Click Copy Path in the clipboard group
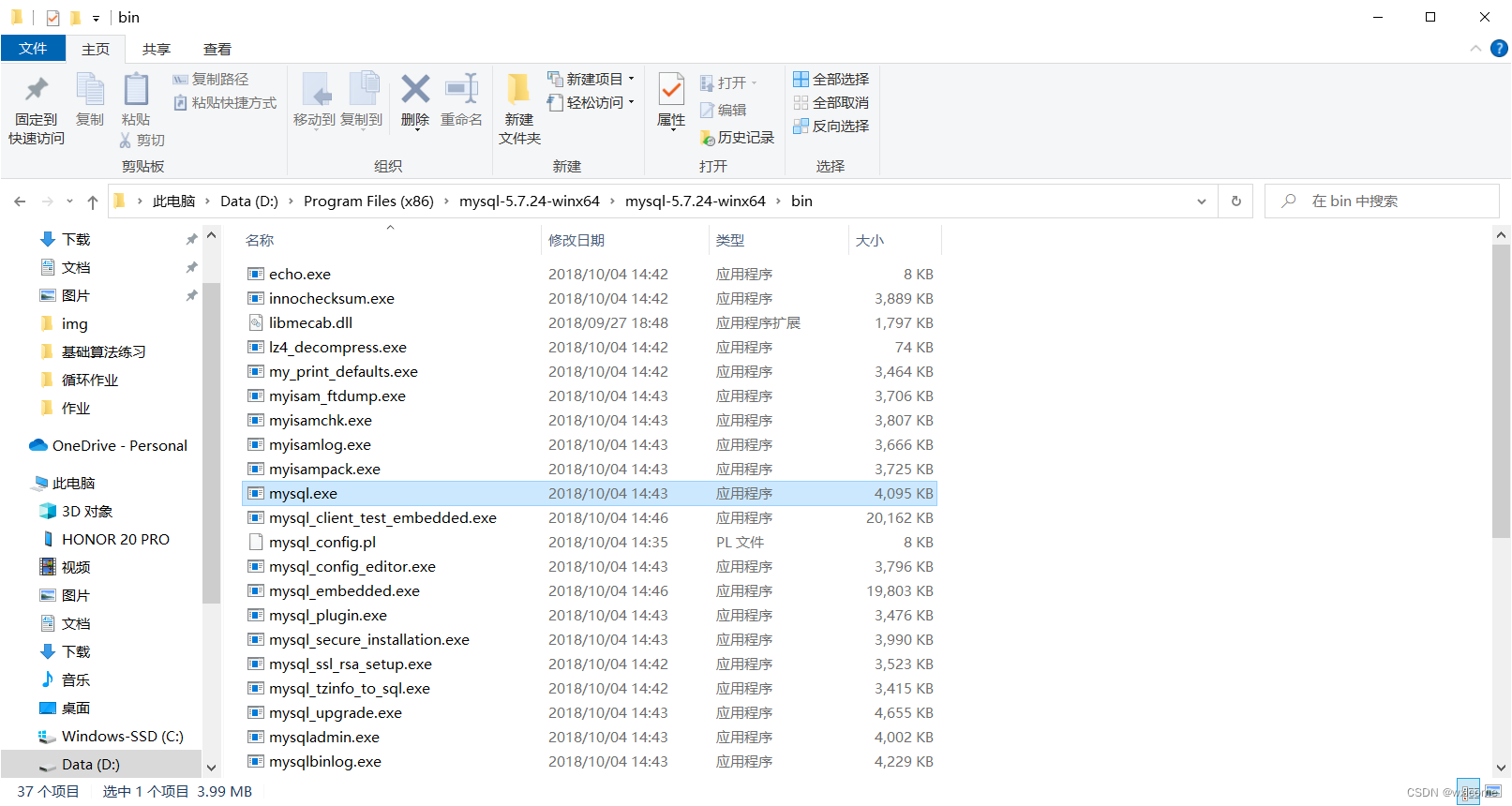 [x=211, y=80]
